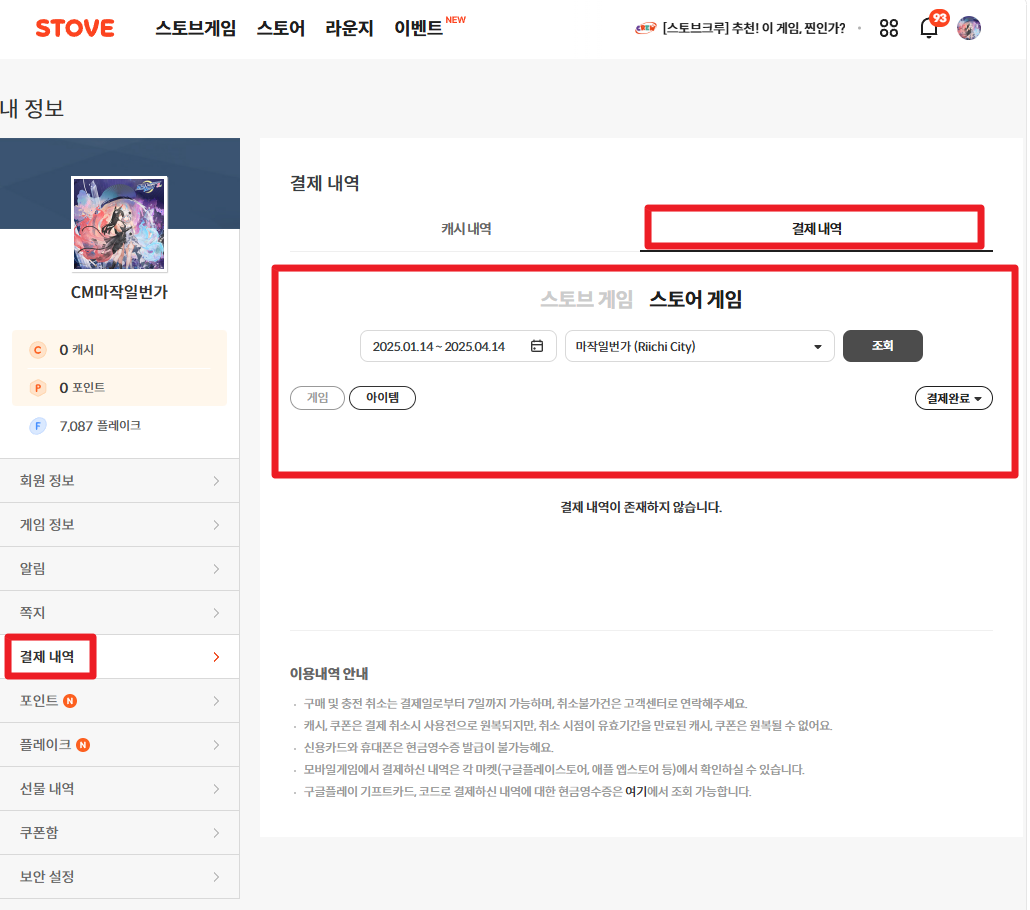The height and width of the screenshot is (910, 1030).
Task: Click the date range field 2025.01.14 ~ 2025.04.14
Action: point(458,346)
